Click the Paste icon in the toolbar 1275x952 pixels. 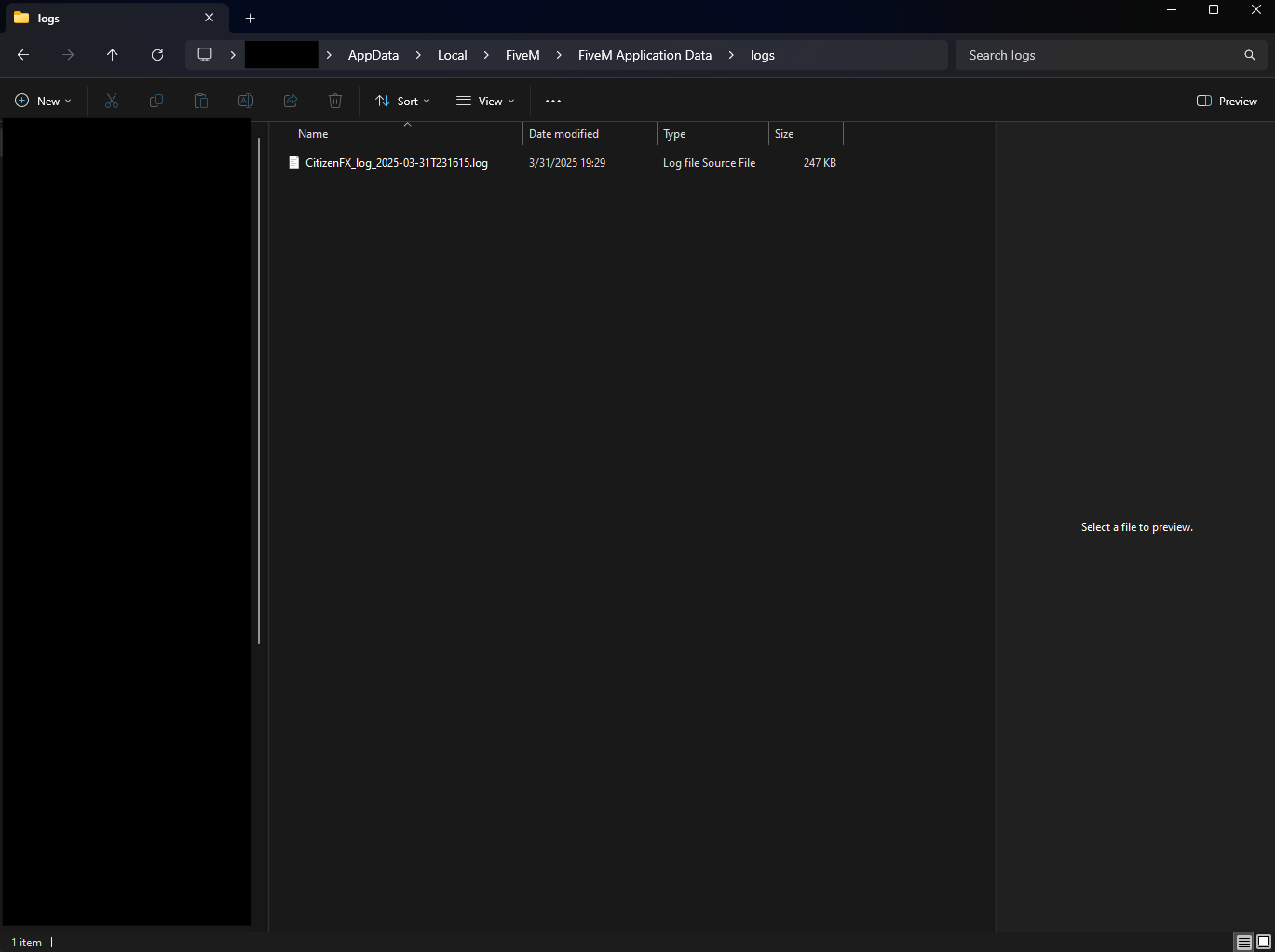[200, 101]
